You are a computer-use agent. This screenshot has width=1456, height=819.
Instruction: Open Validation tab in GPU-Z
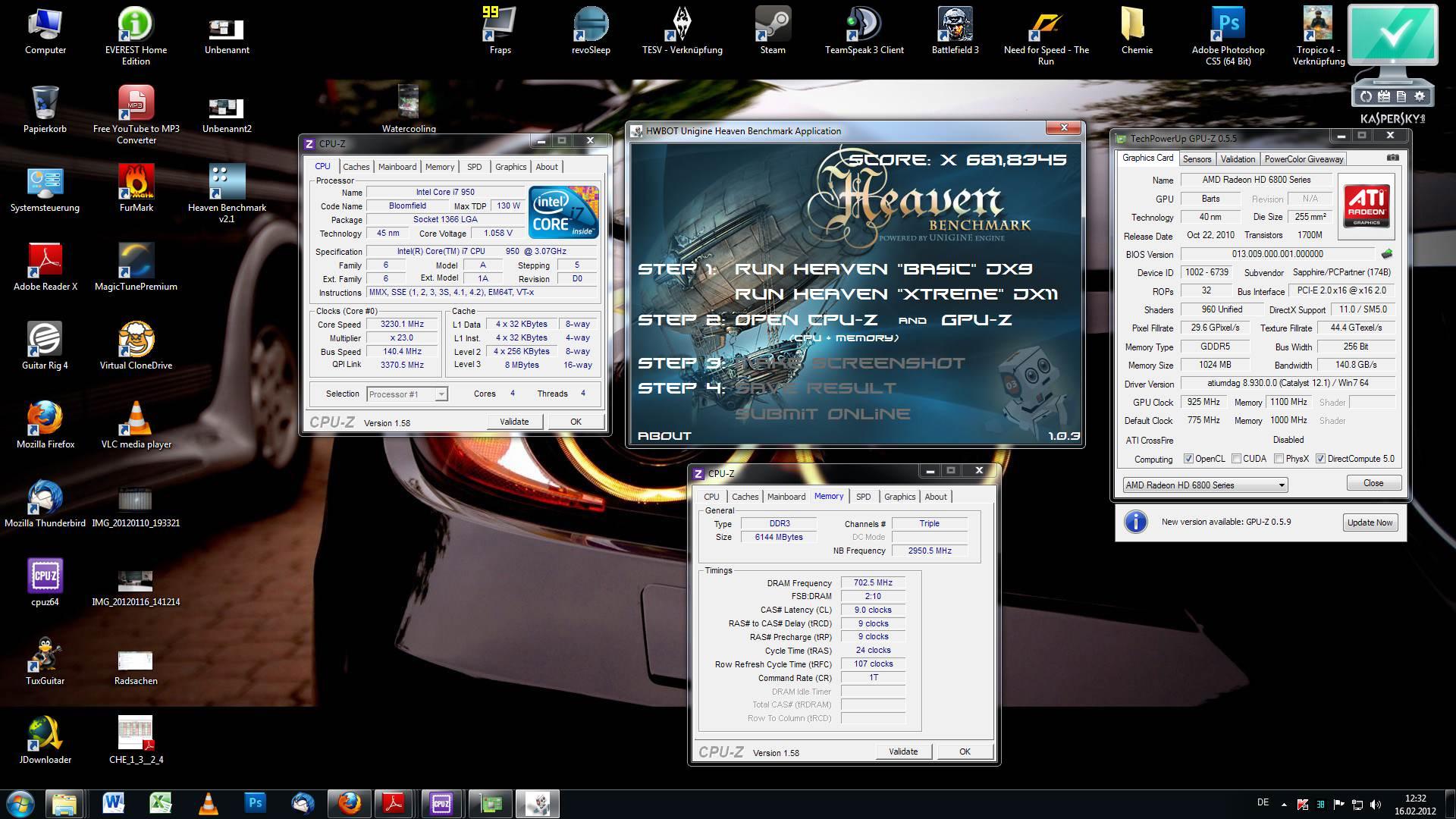[1238, 159]
